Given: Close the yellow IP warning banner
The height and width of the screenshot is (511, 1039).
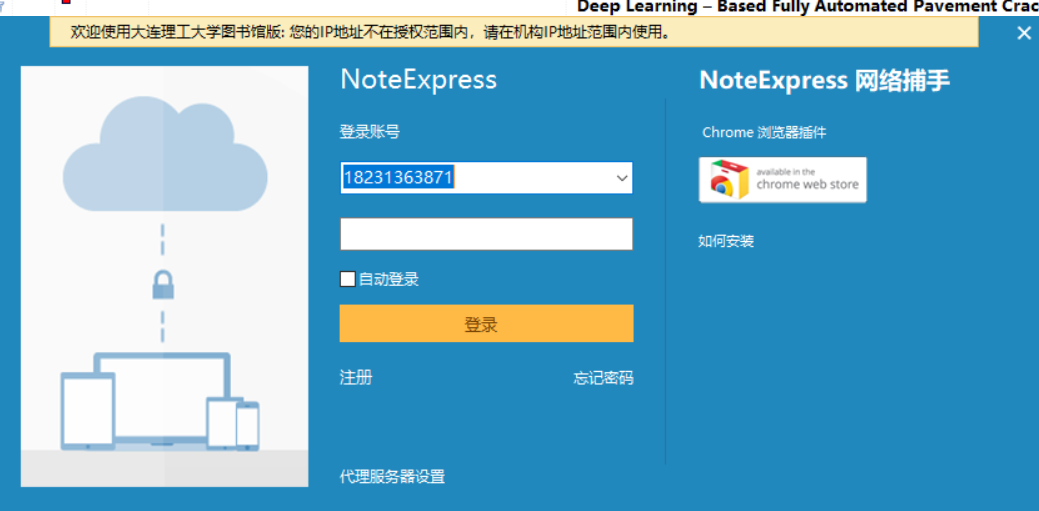Looking at the screenshot, I should click(x=1024, y=33).
